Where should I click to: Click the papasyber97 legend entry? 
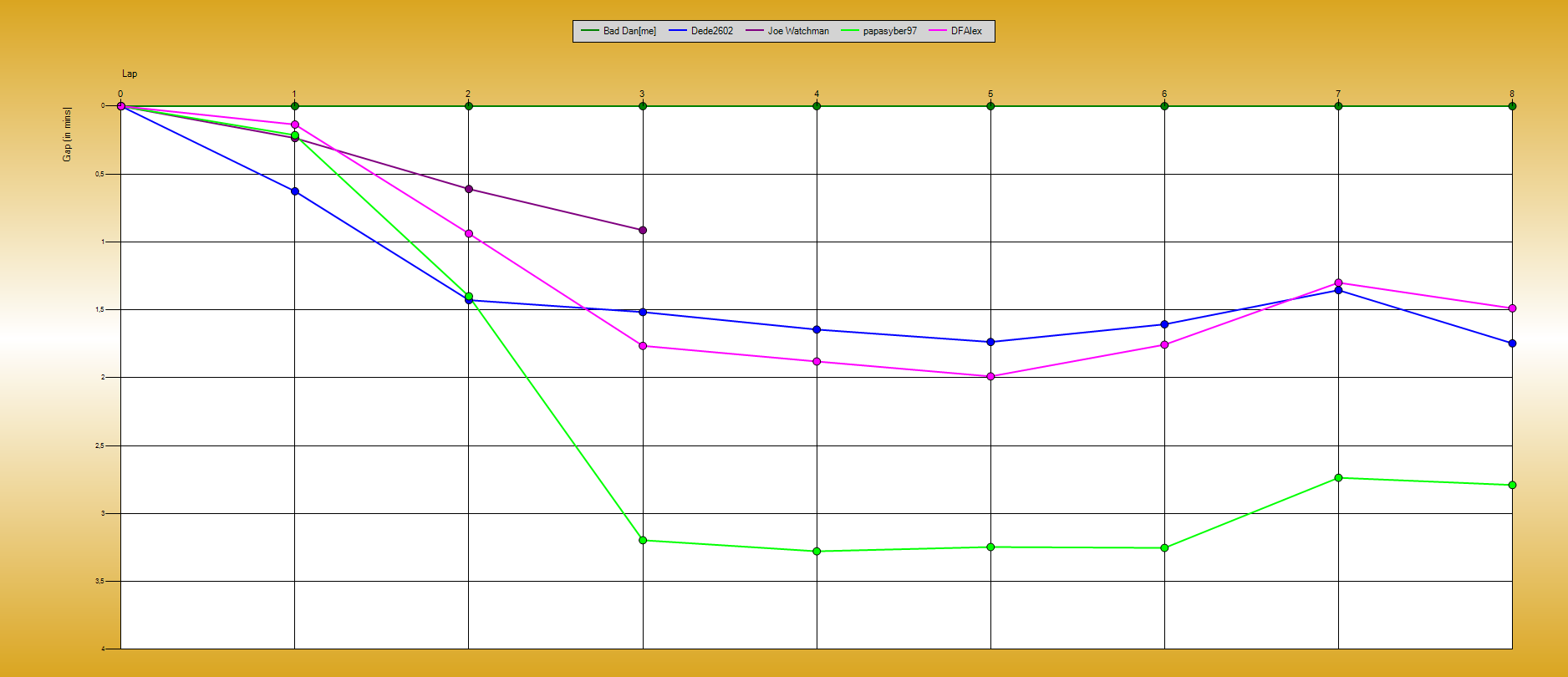click(x=878, y=31)
